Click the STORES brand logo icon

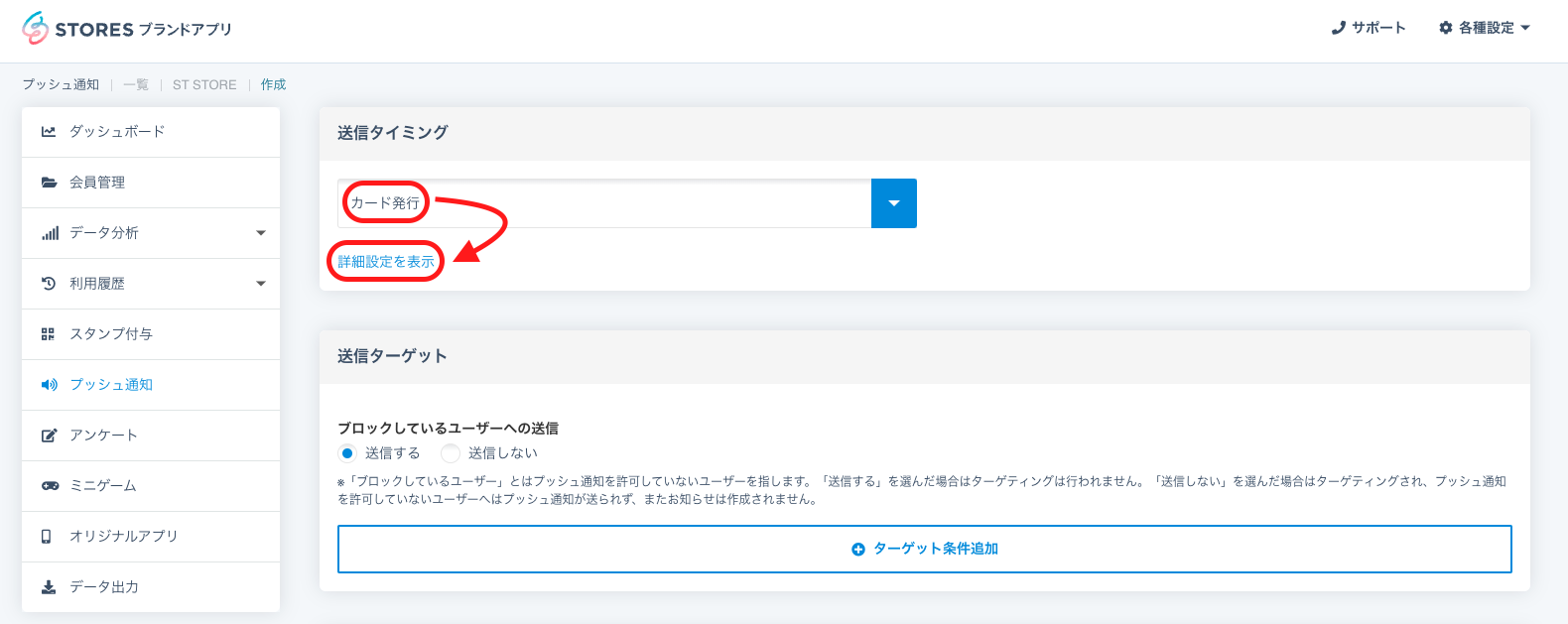coord(35,29)
